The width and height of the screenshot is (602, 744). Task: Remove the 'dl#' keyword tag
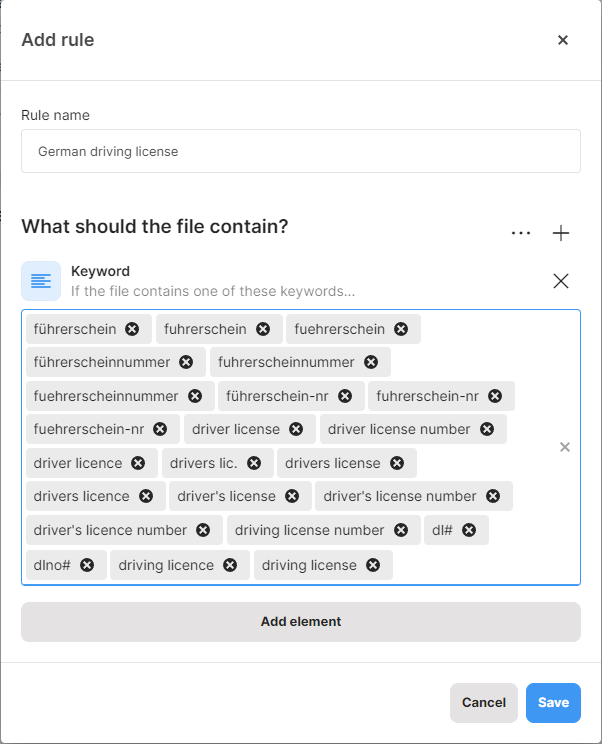click(x=469, y=530)
